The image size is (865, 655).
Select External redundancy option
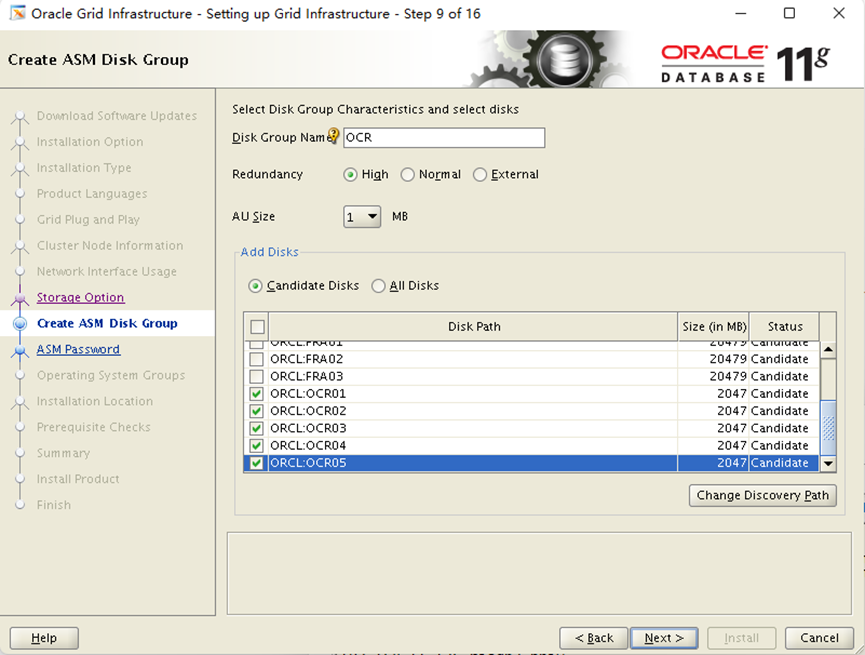480,175
